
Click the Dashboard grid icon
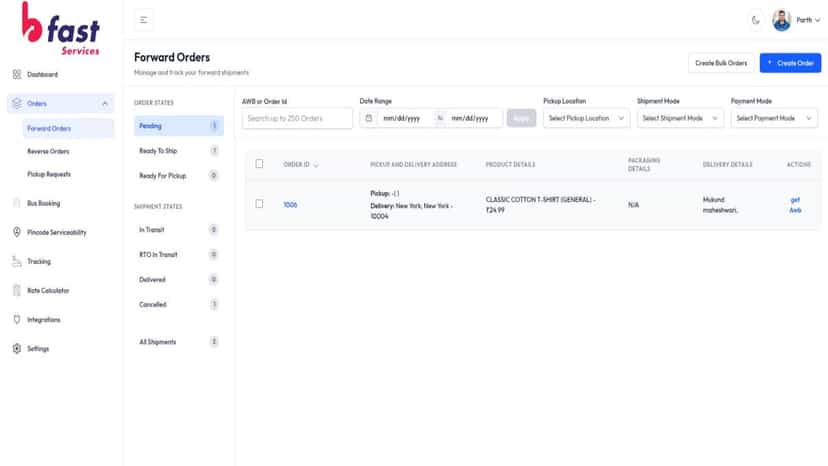[17, 74]
